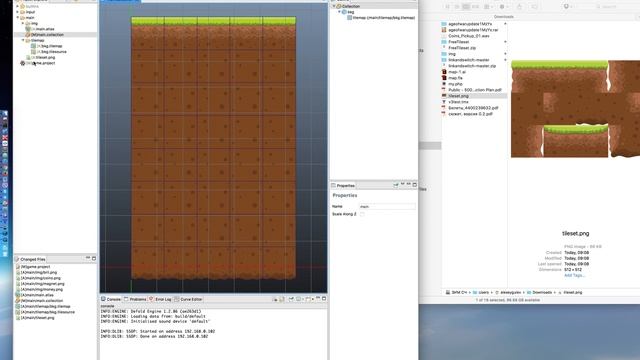Open the Curve Editor tab
This screenshot has width=640, height=360.
coord(188,299)
